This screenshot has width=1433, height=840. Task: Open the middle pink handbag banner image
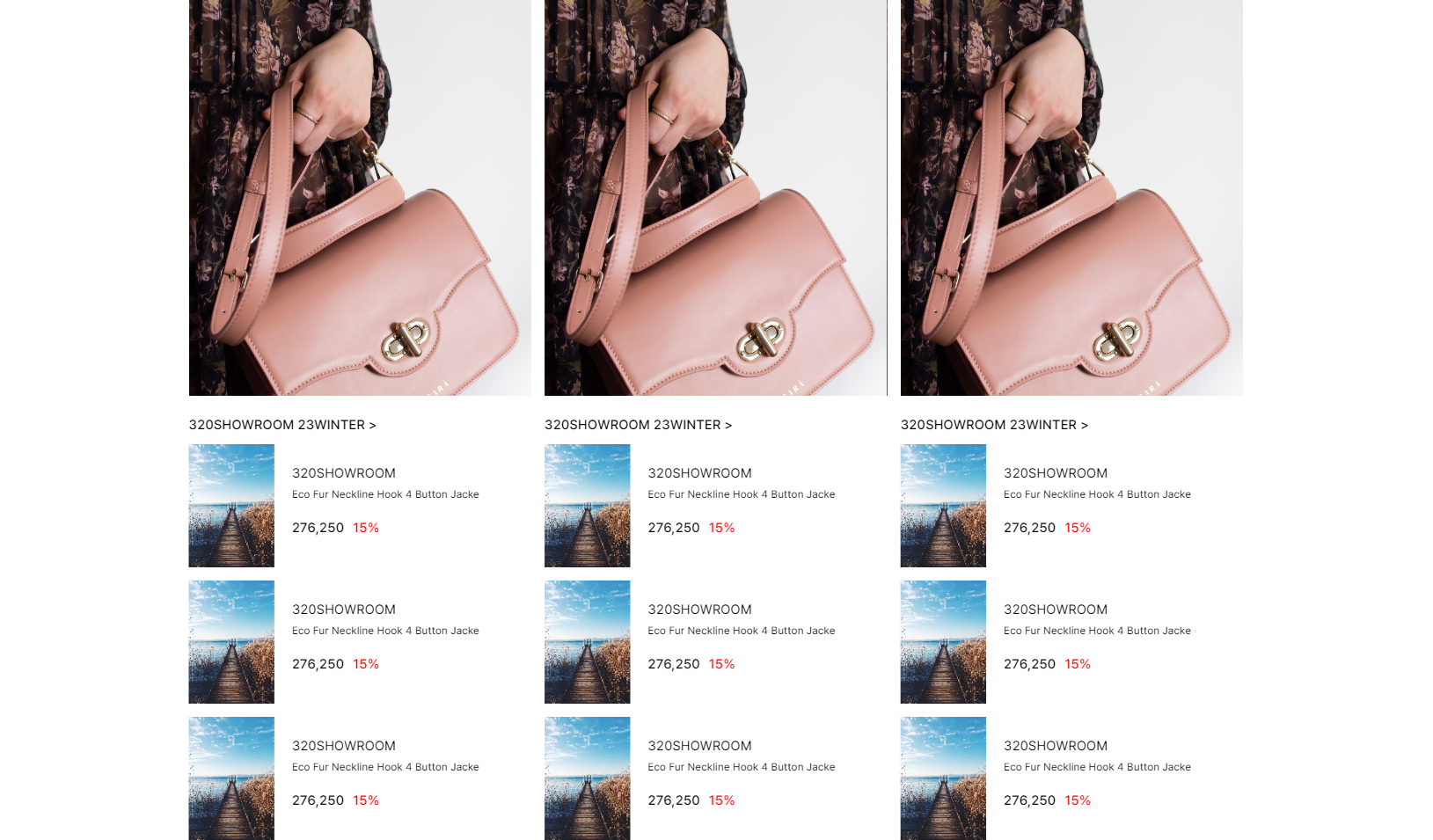click(x=715, y=198)
